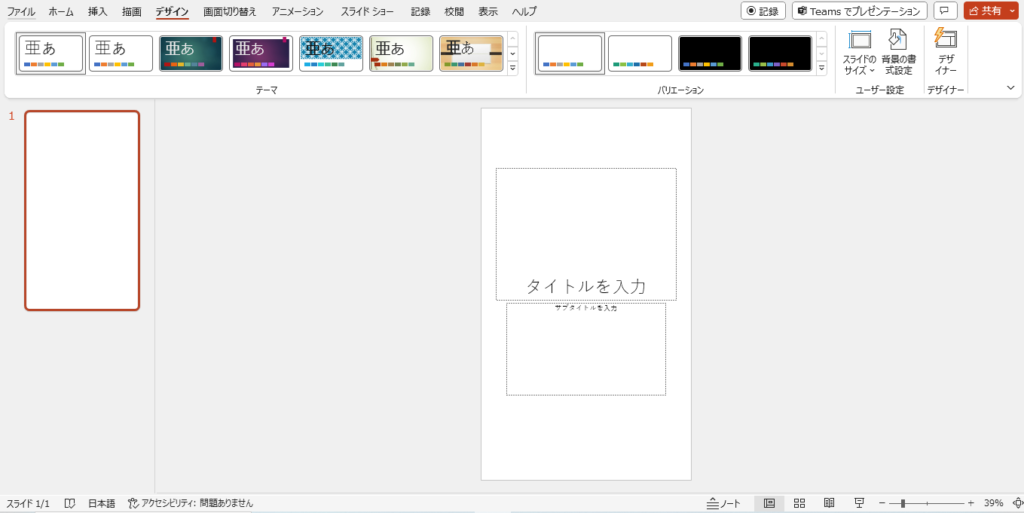The width and height of the screenshot is (1024, 513).
Task: Select slide 1 thumbnail
Action: point(82,210)
